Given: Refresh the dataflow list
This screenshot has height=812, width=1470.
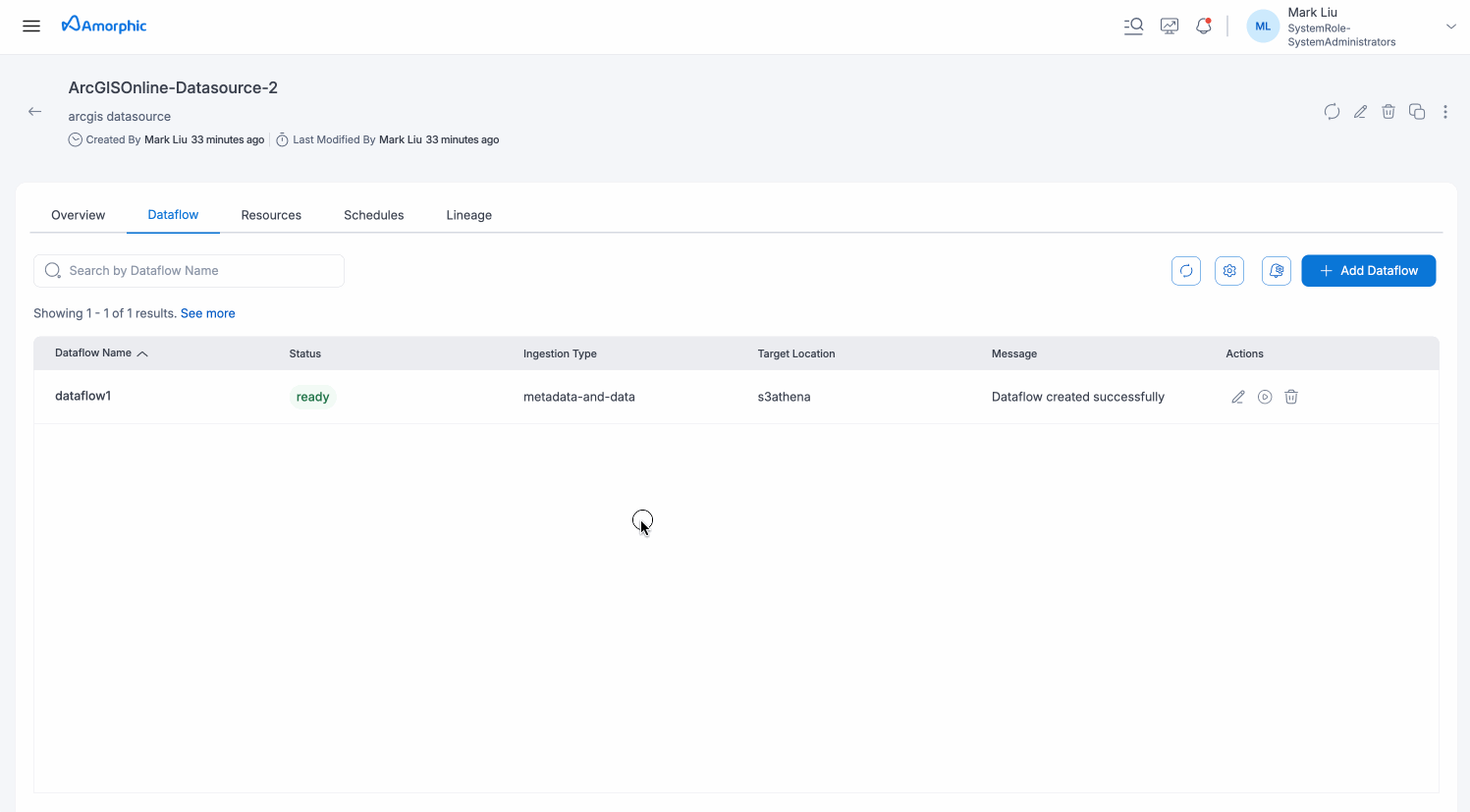Looking at the screenshot, I should [x=1185, y=270].
